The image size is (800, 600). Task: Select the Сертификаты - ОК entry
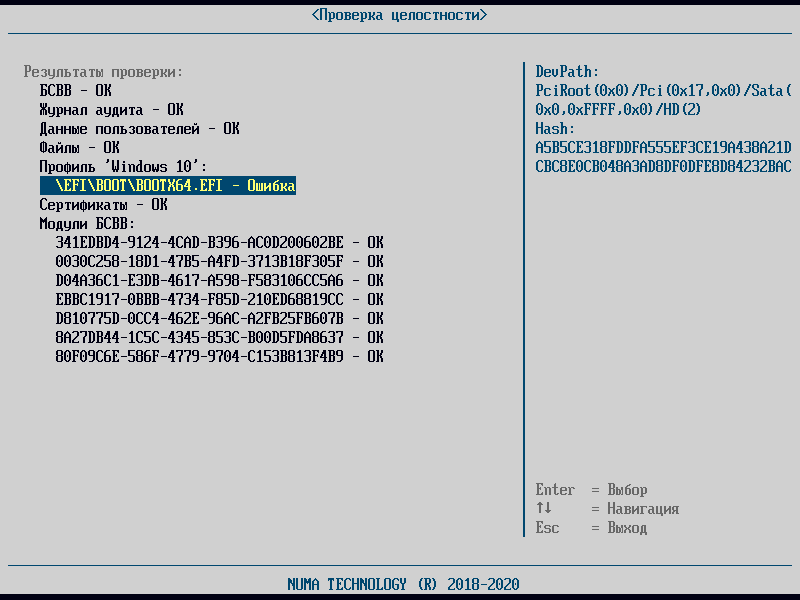pos(103,205)
